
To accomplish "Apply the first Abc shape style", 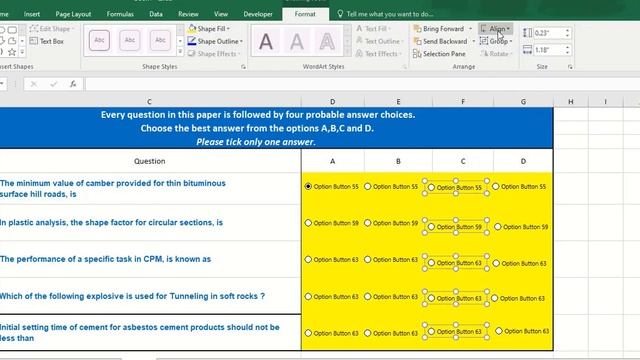I will [x=99, y=40].
